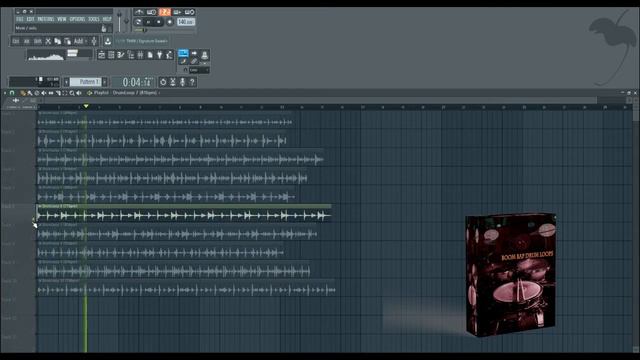Click the Playlist playback speaker tool

79,93
